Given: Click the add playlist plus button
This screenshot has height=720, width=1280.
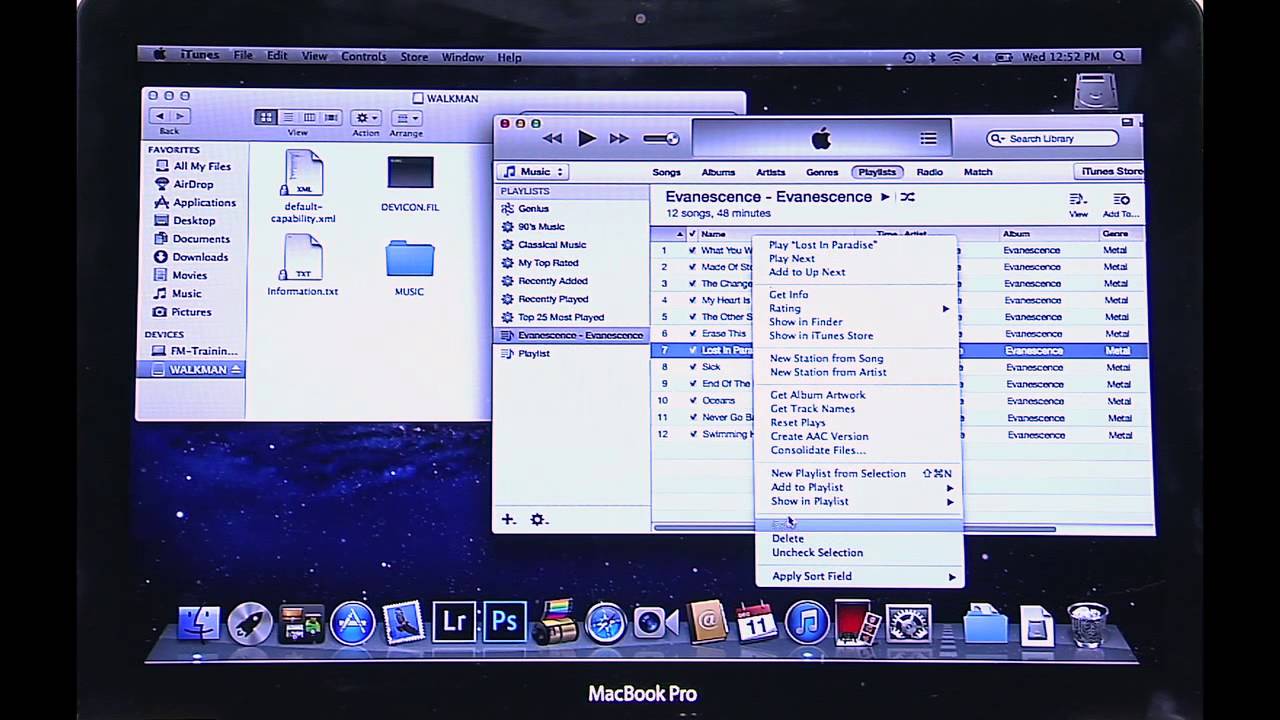Looking at the screenshot, I should point(508,519).
